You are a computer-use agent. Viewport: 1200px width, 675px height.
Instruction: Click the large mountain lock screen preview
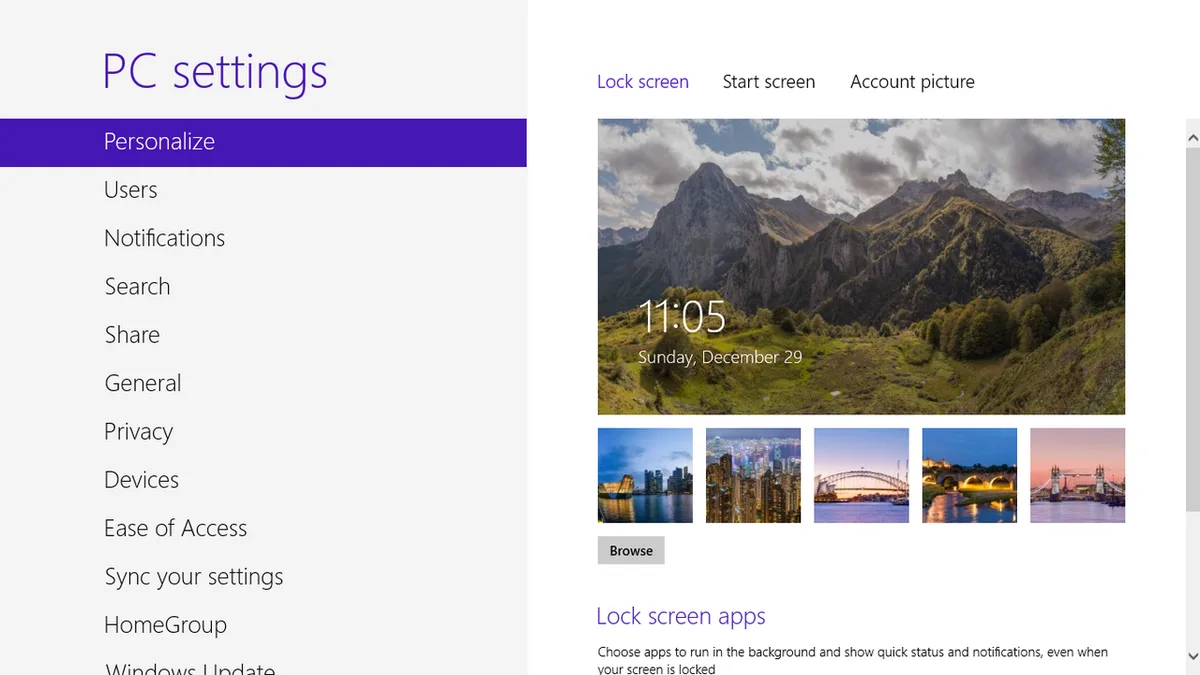click(861, 266)
